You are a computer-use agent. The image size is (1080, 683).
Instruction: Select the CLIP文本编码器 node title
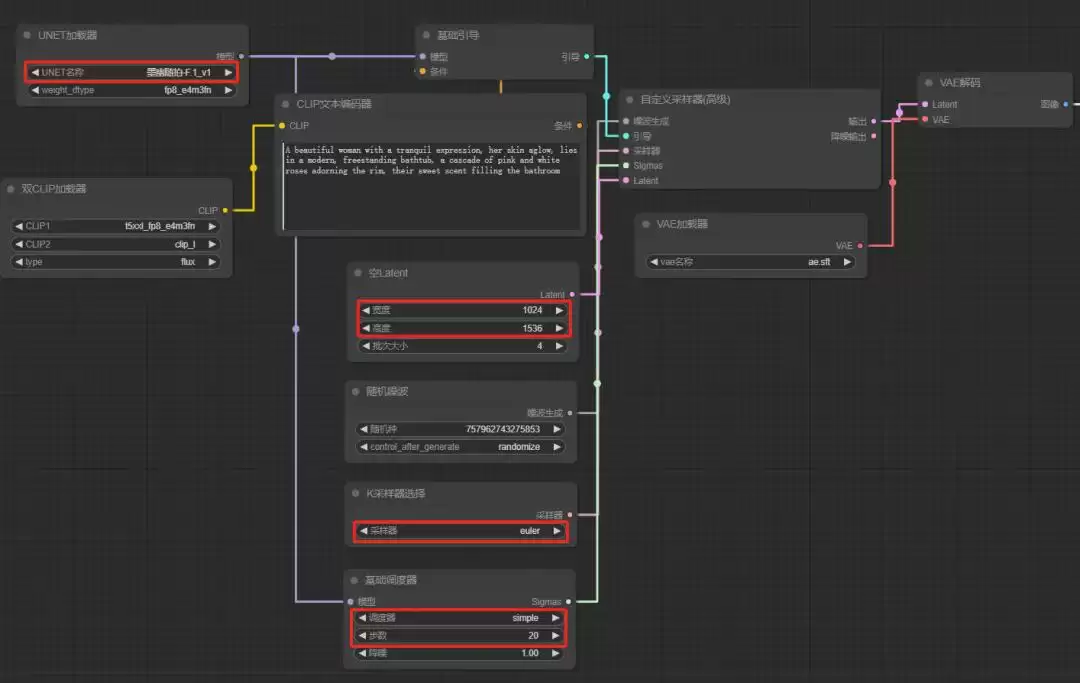[x=334, y=104]
